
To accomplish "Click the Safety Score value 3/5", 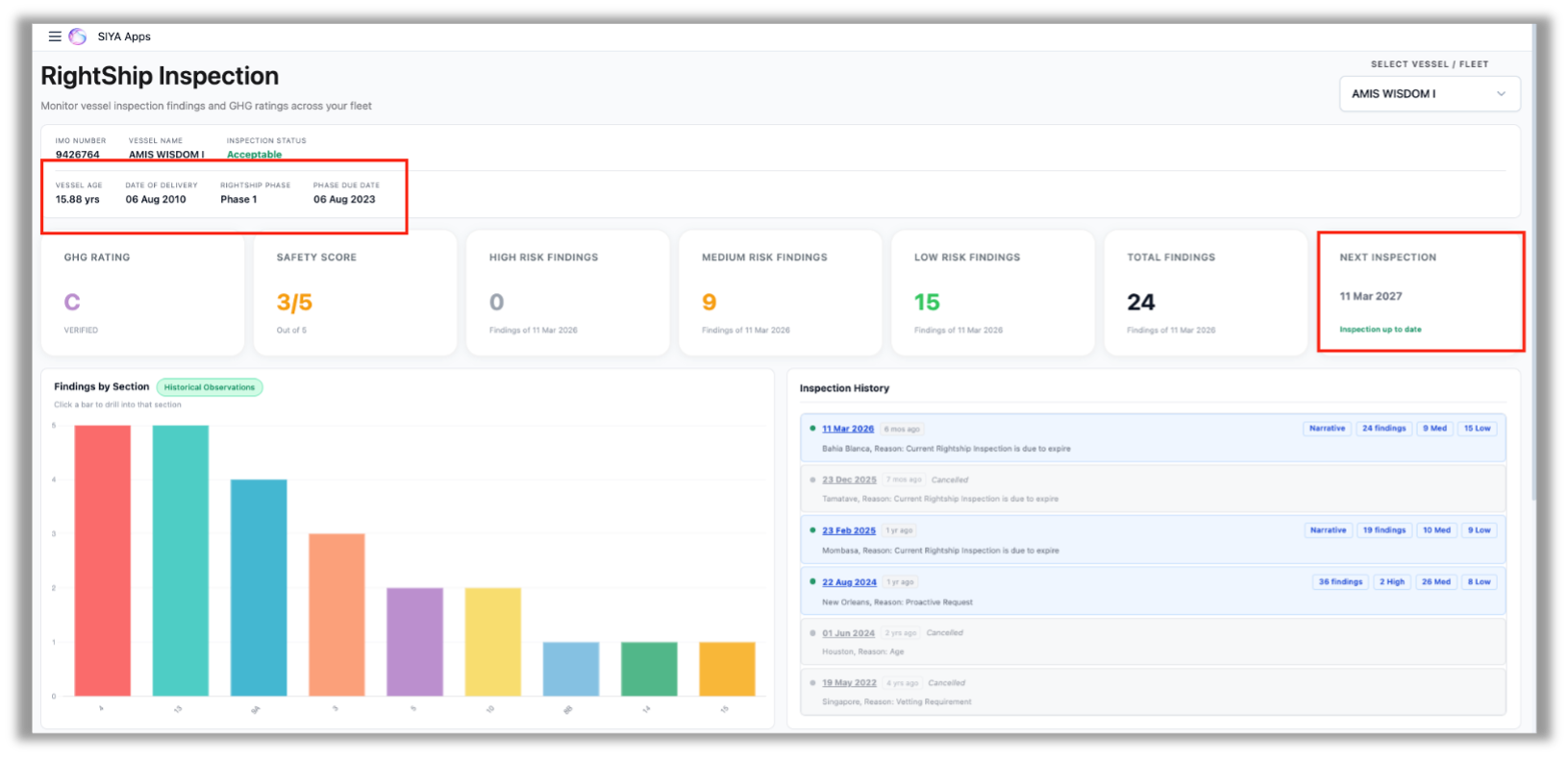I will (294, 303).
